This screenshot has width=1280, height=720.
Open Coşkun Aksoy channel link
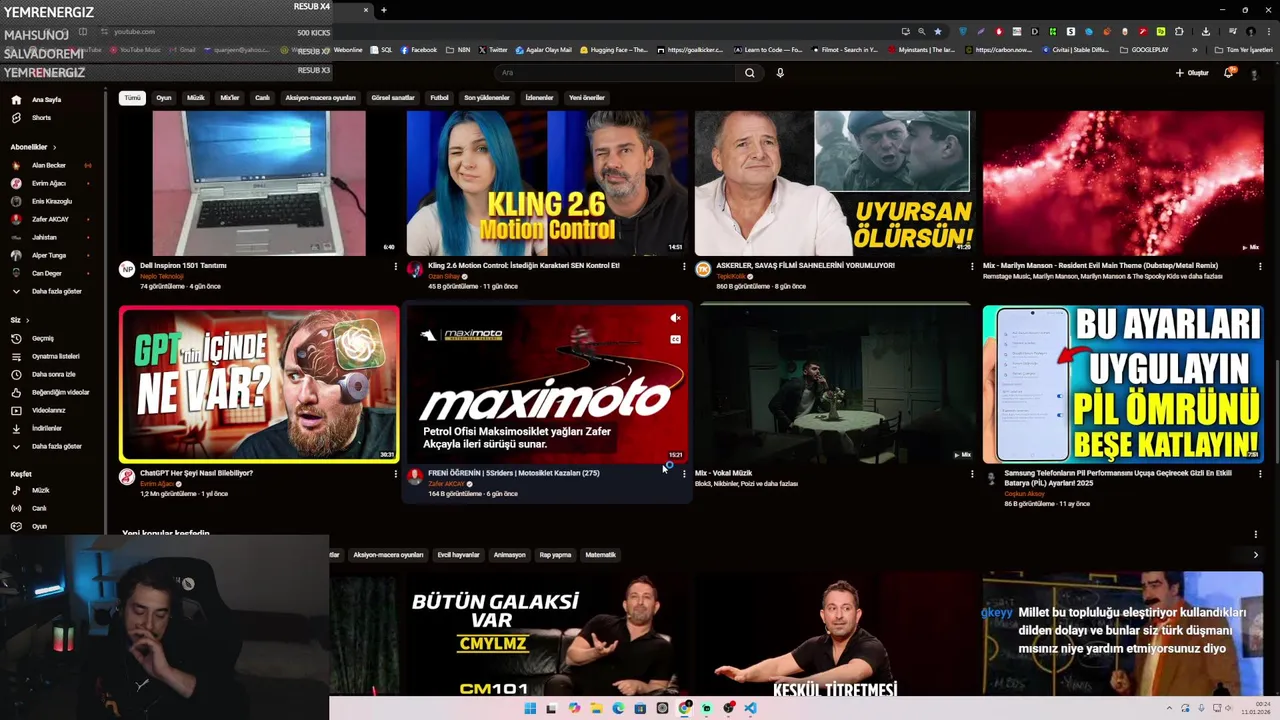click(x=1023, y=494)
